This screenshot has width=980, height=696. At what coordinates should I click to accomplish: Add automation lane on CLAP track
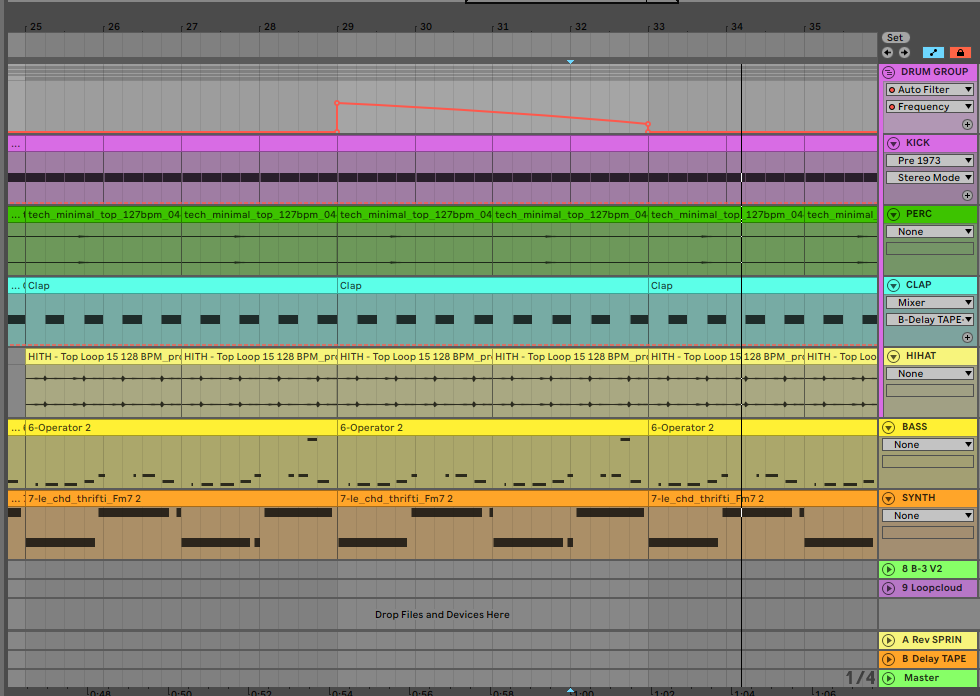(968, 337)
